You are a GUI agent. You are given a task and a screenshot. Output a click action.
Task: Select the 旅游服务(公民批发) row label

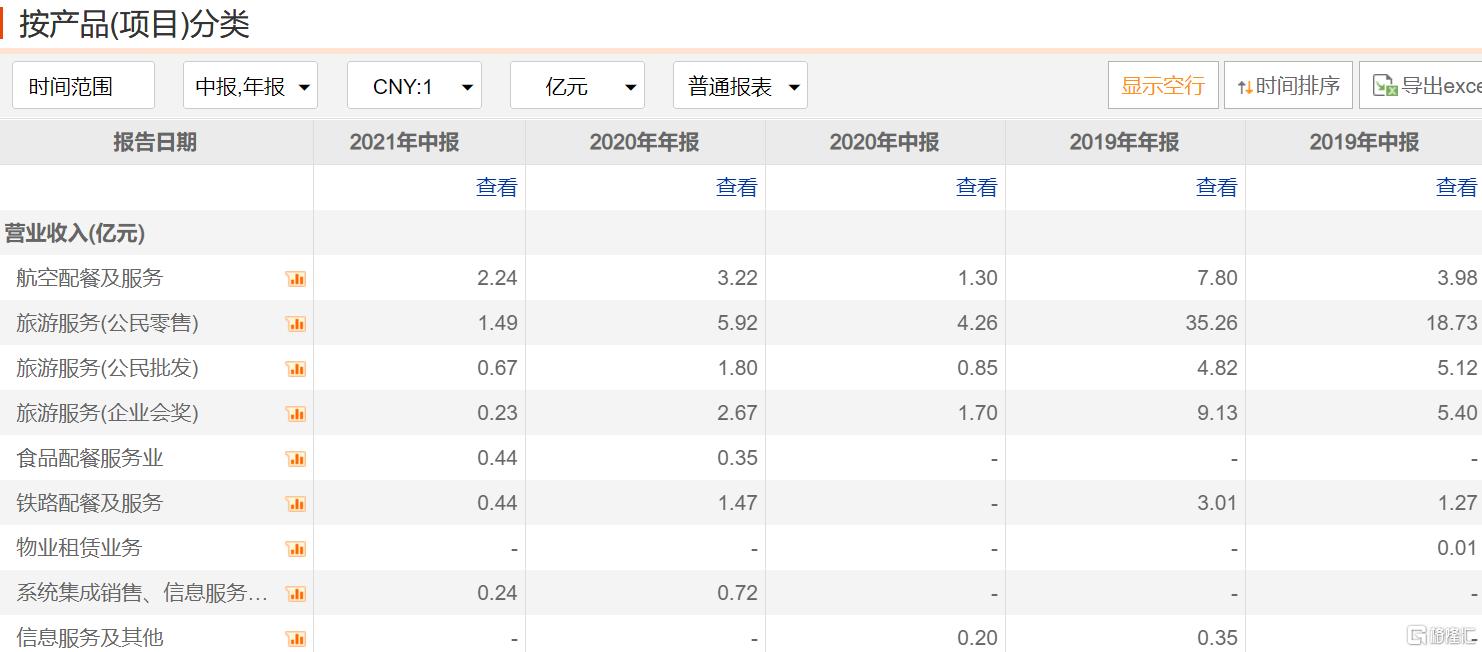tap(108, 368)
